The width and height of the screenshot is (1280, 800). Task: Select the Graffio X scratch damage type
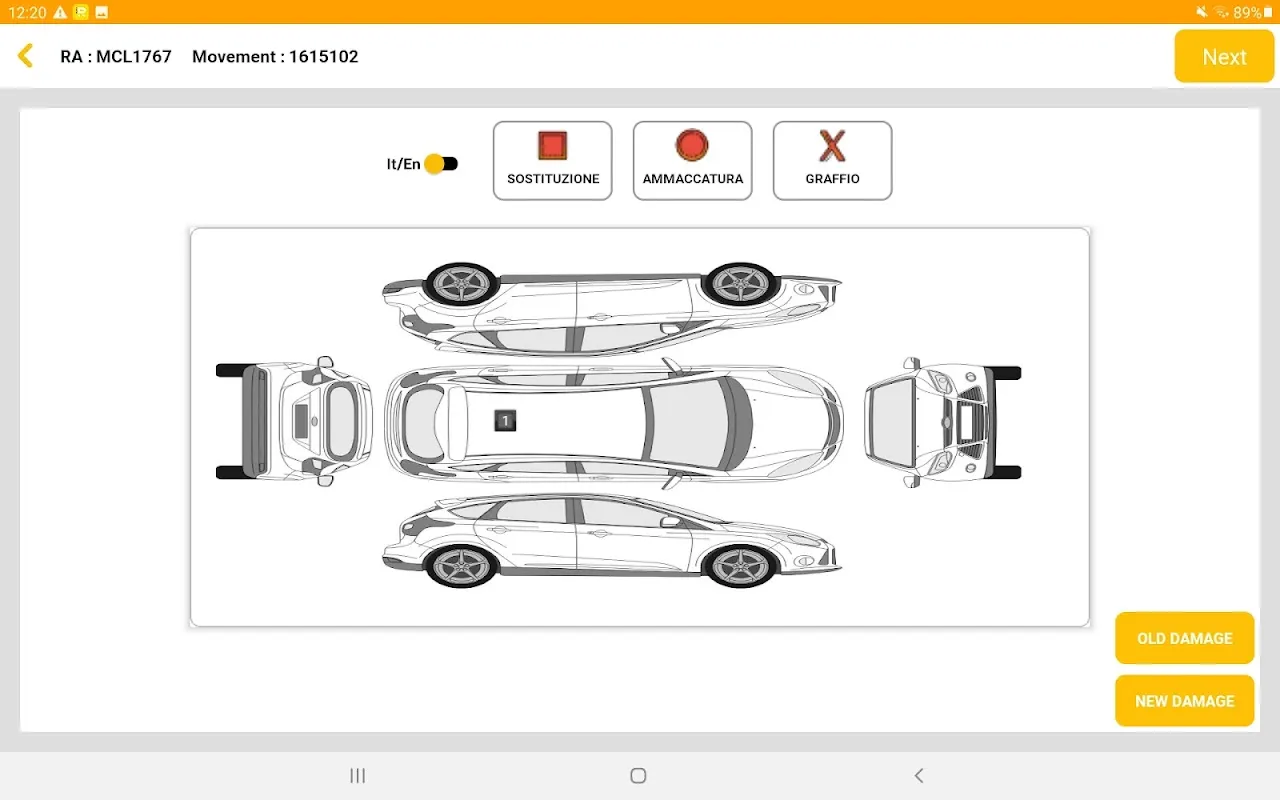tap(832, 160)
